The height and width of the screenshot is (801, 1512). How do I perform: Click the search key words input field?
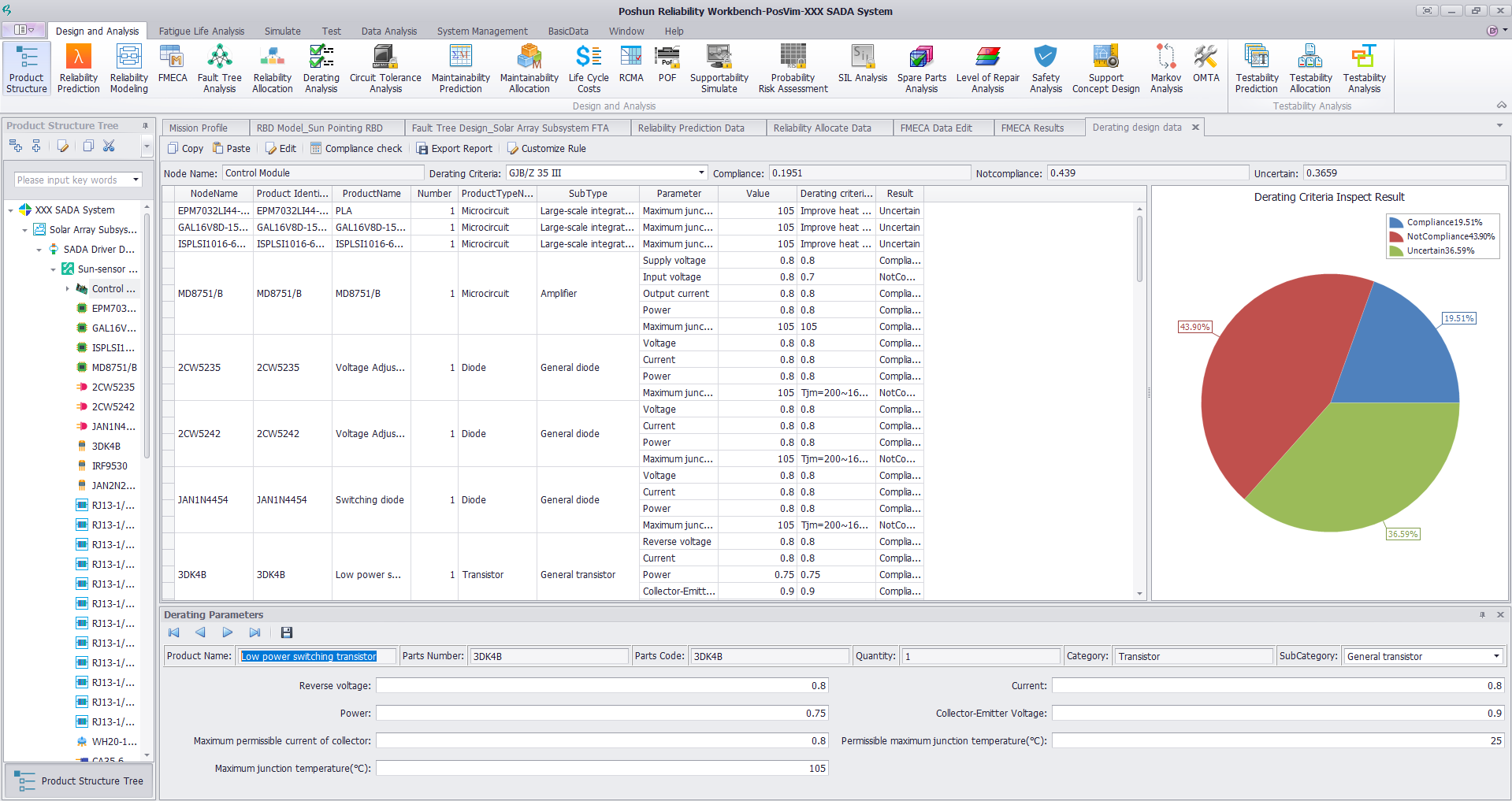tap(72, 180)
